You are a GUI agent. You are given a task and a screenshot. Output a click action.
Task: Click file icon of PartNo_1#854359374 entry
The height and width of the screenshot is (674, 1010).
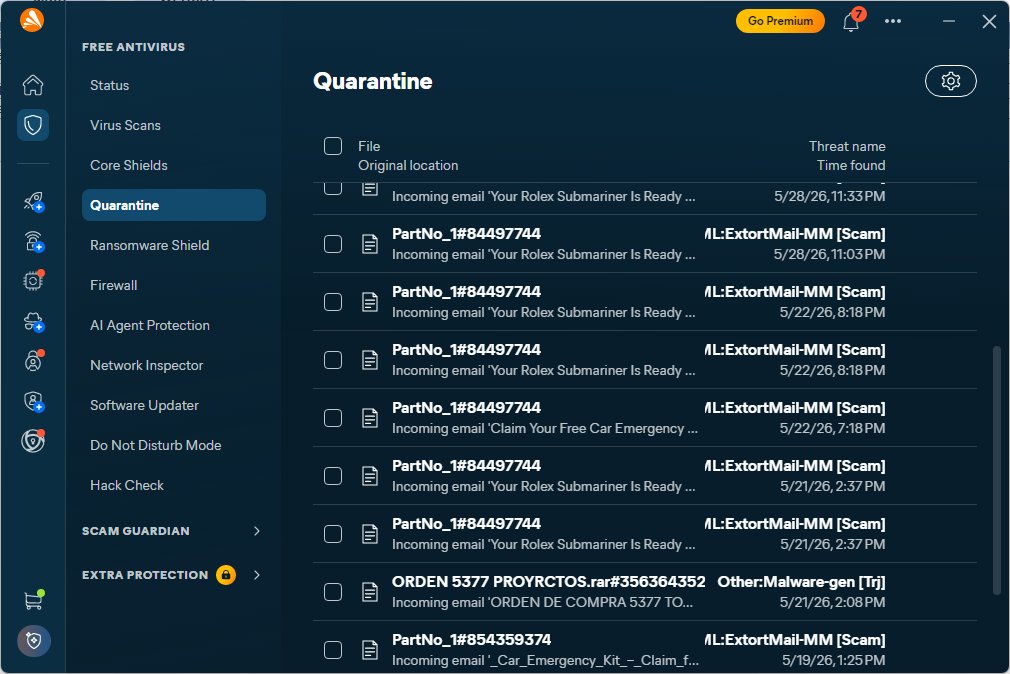tap(370, 650)
